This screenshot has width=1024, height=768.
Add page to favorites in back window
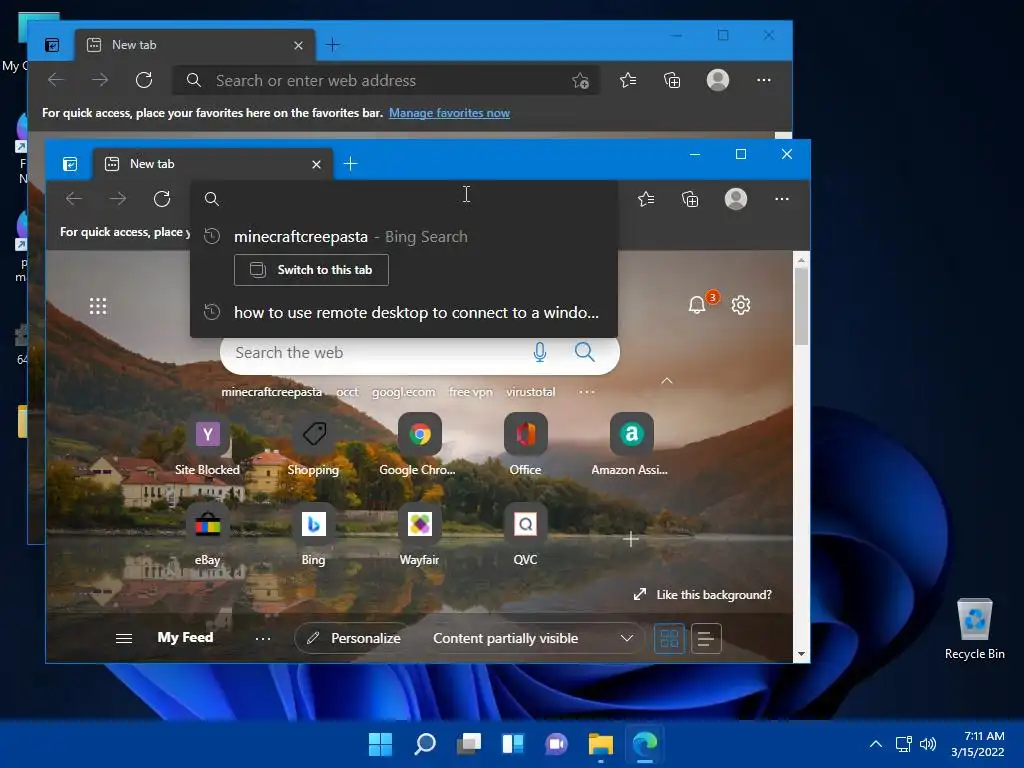(x=580, y=80)
